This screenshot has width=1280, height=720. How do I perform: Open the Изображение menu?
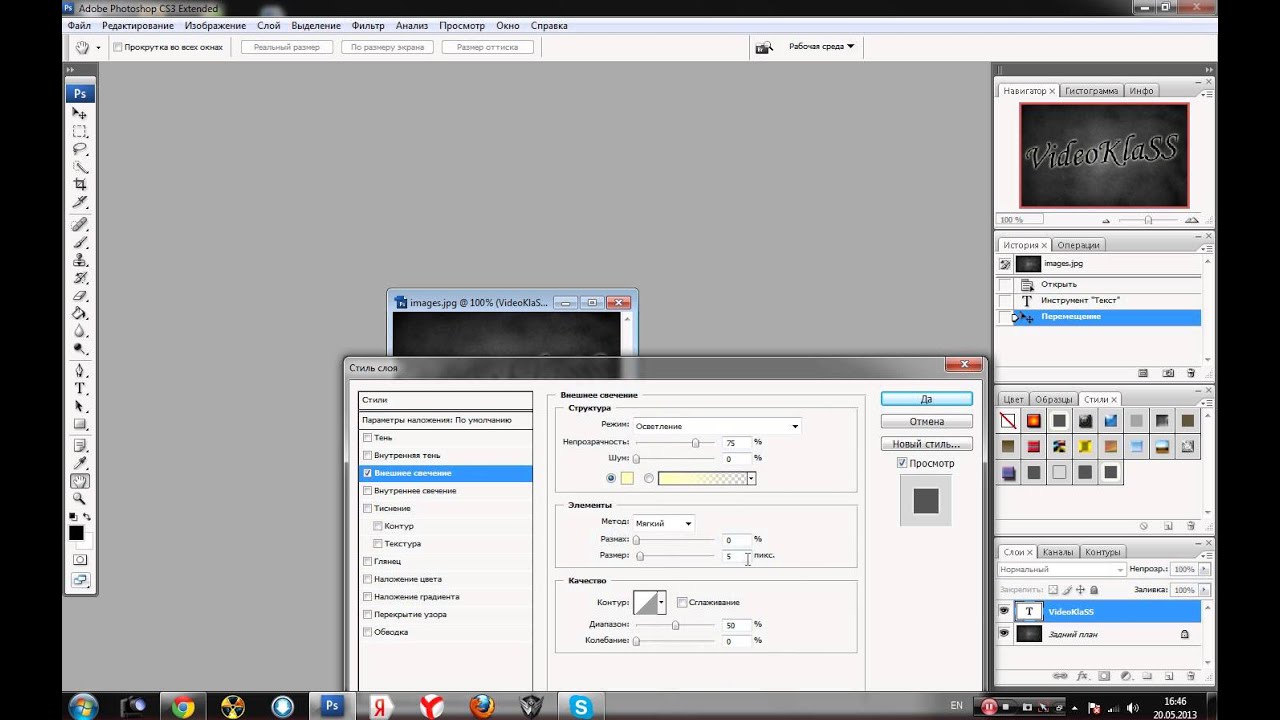coord(215,25)
